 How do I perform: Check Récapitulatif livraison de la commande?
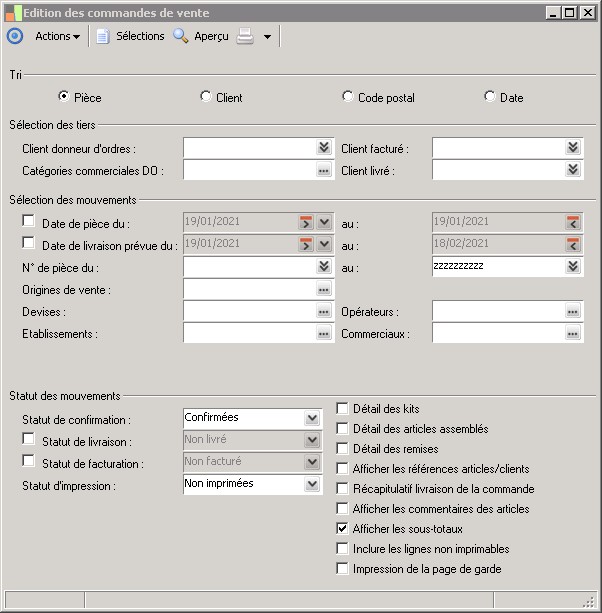click(342, 488)
